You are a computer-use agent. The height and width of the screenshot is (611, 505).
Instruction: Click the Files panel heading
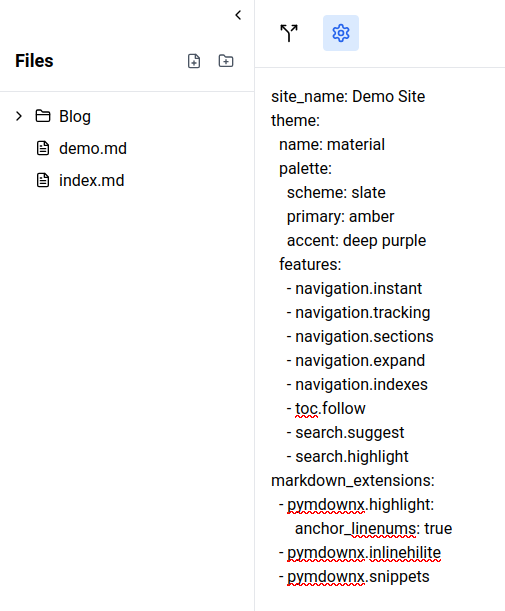point(34,61)
